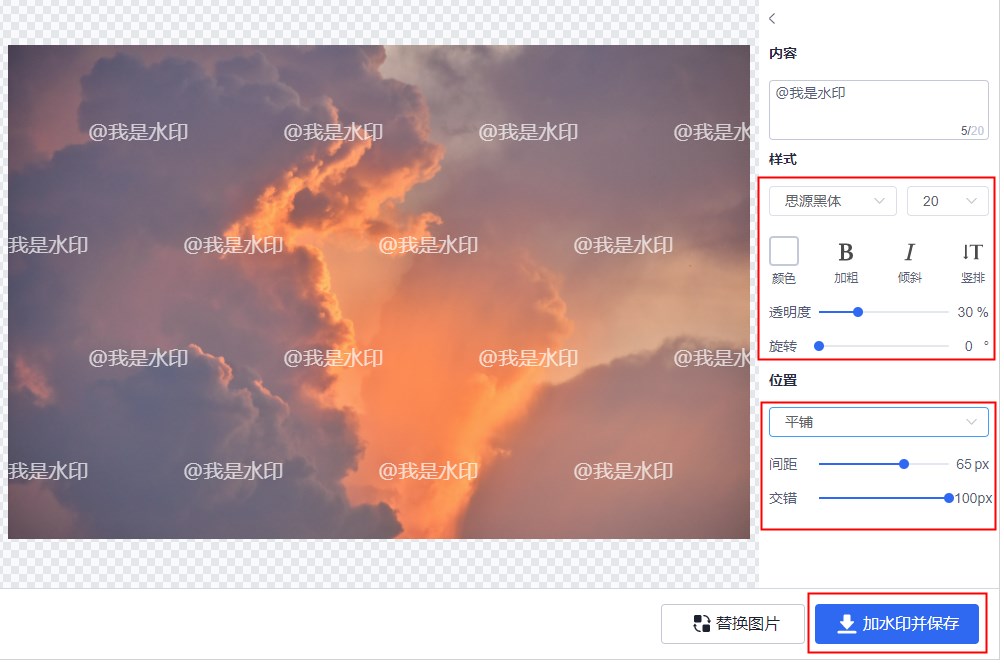Click the 加水印并保存 save button
This screenshot has width=1004, height=663.
click(897, 624)
